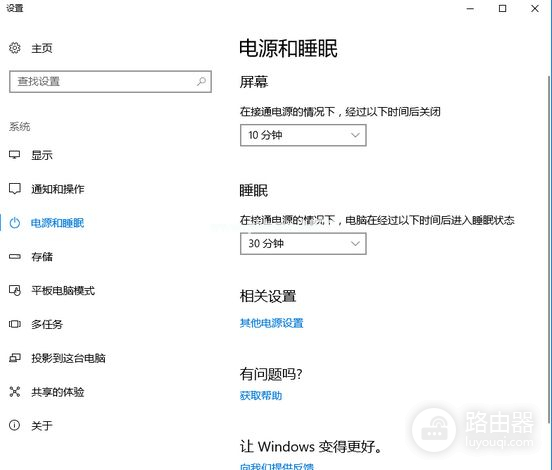Open 通知和操作 settings
Viewport: 552px width, 470px height.
point(58,189)
